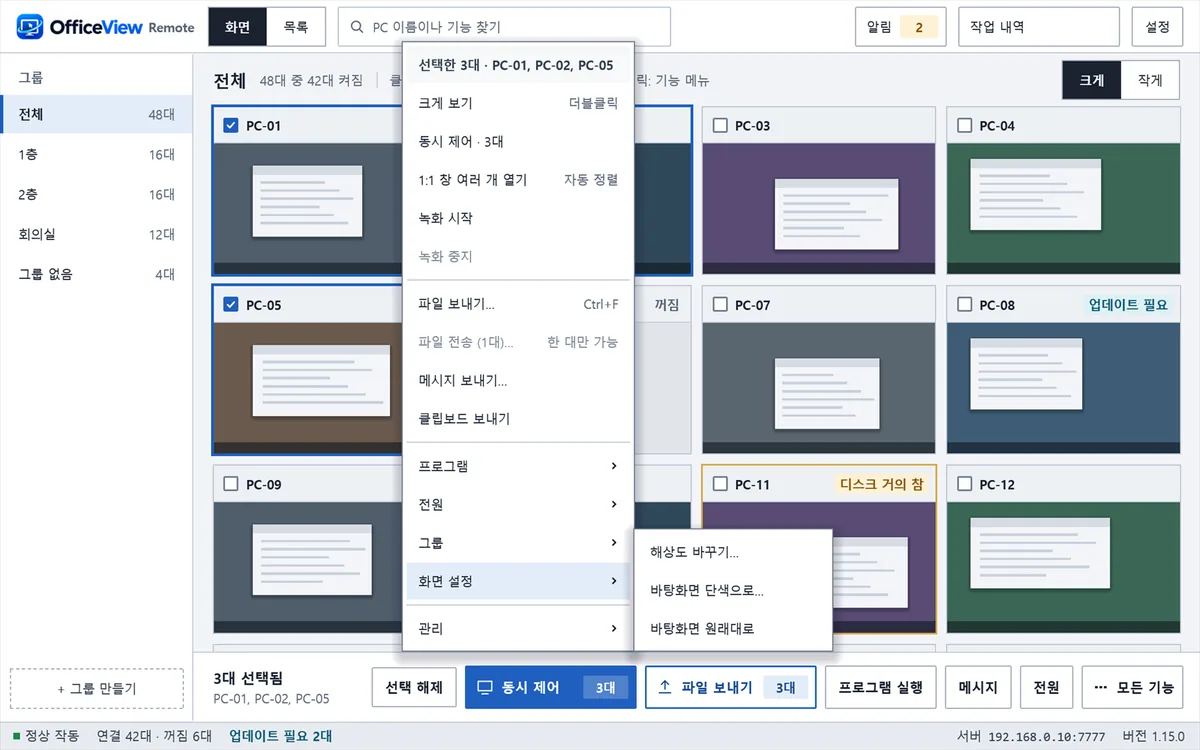
Task: Open the PC-04 screen thumbnail
Action: [1063, 209]
